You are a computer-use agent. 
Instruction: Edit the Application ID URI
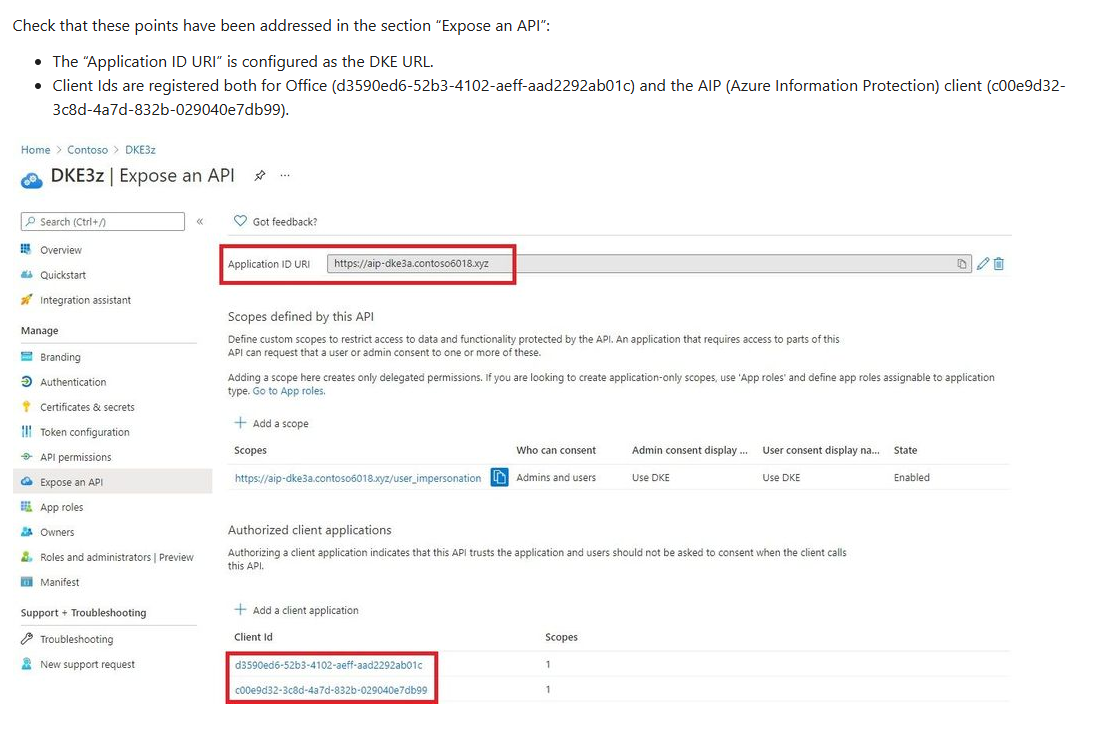(982, 264)
